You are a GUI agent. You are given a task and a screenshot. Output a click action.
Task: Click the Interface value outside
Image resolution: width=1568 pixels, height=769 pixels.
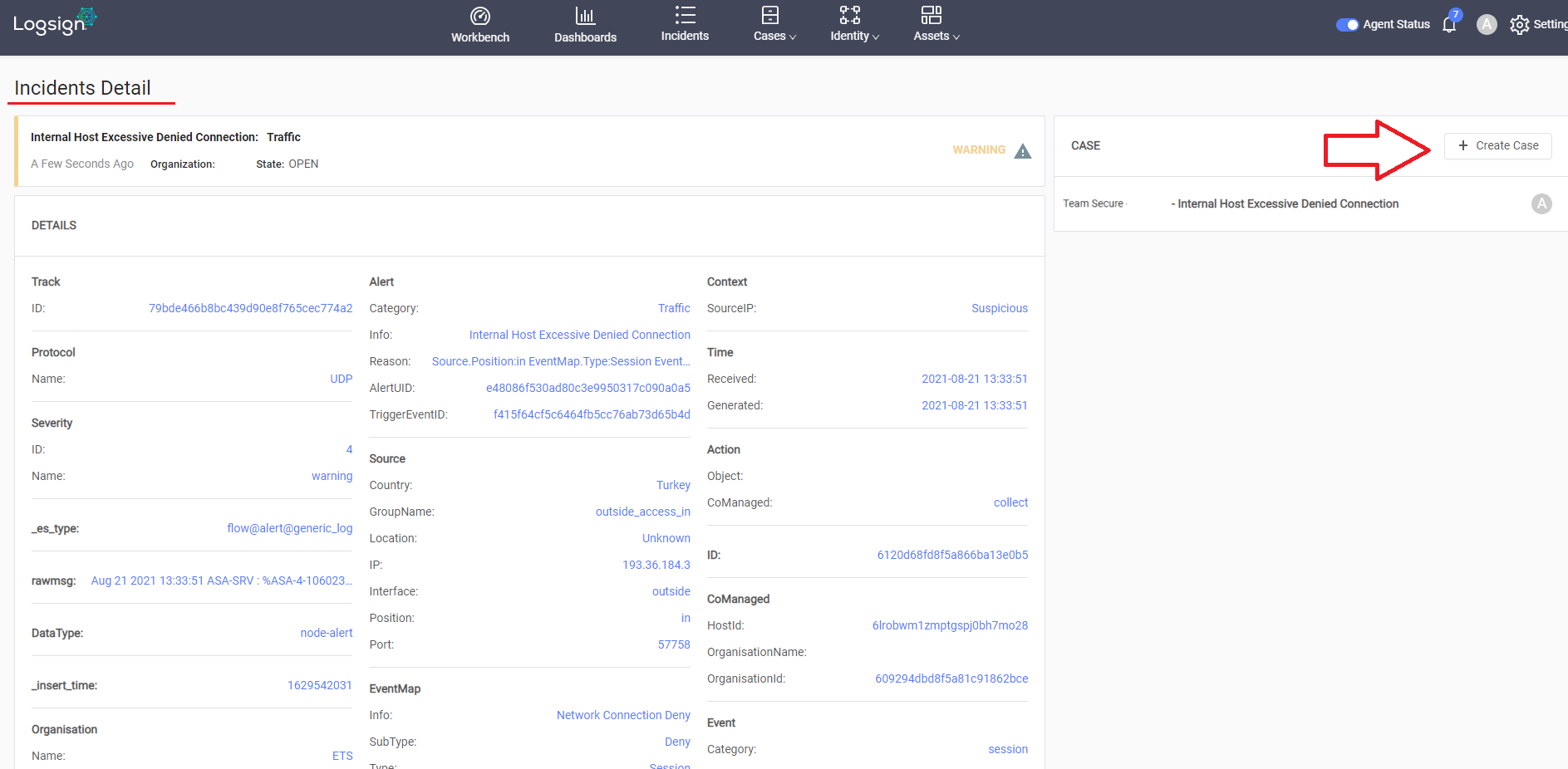pos(671,591)
